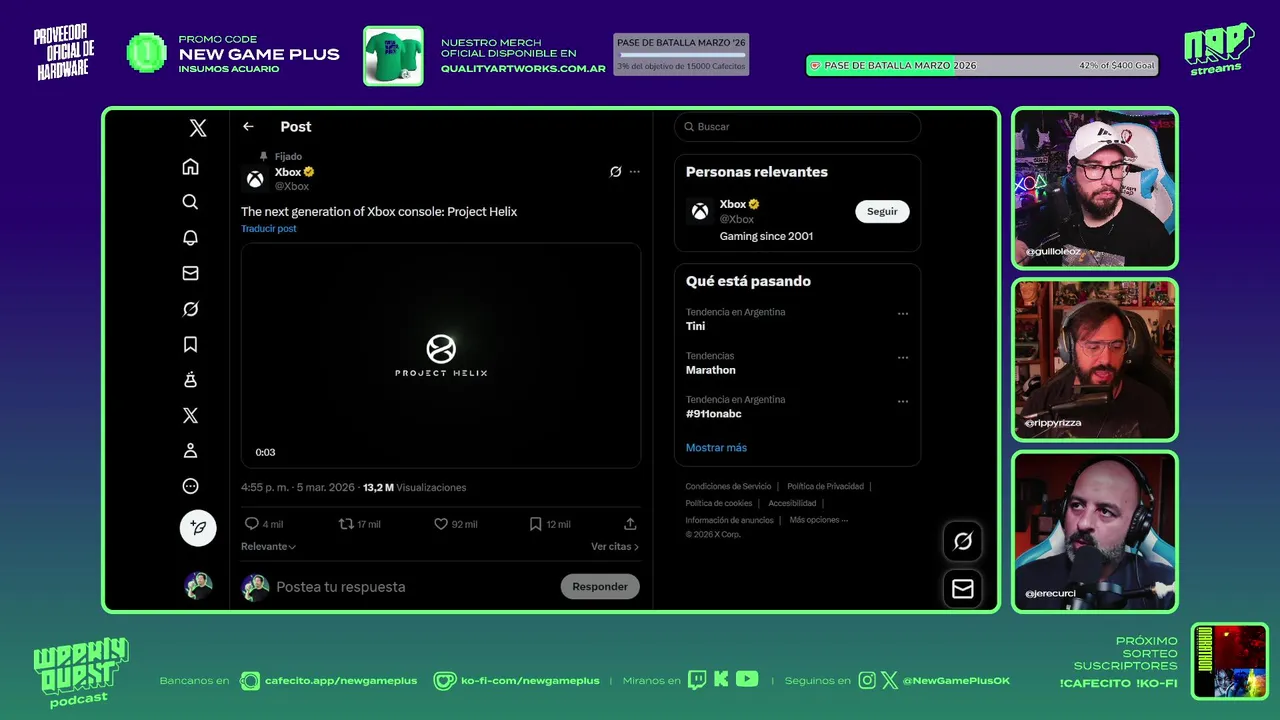Click the green merch t-shirt thumbnail
The image size is (1280, 720).
point(393,56)
